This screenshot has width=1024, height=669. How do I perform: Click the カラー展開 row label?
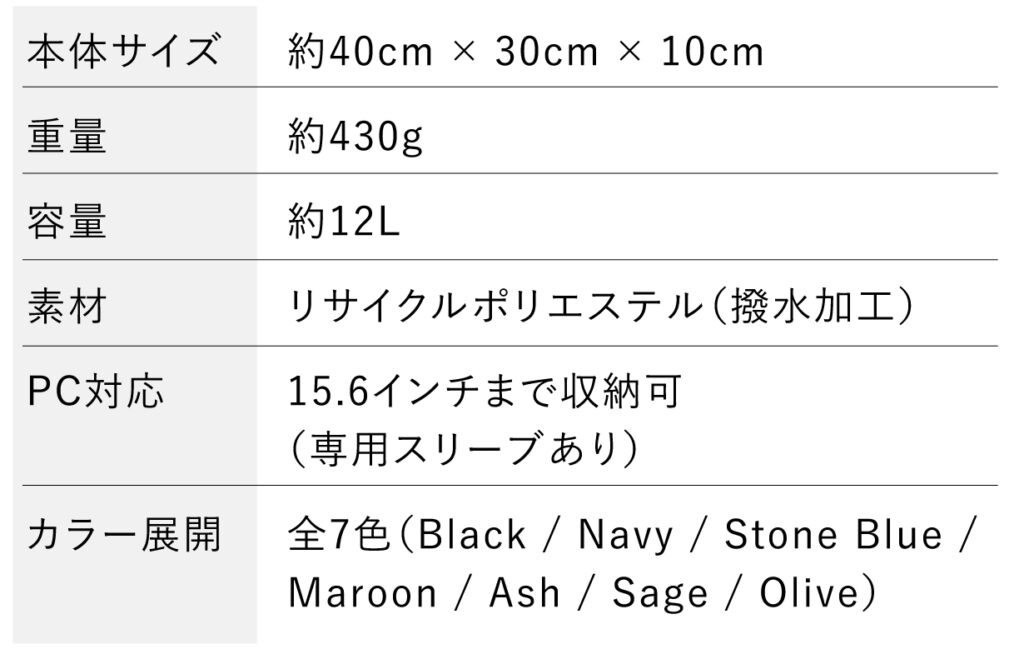click(123, 536)
